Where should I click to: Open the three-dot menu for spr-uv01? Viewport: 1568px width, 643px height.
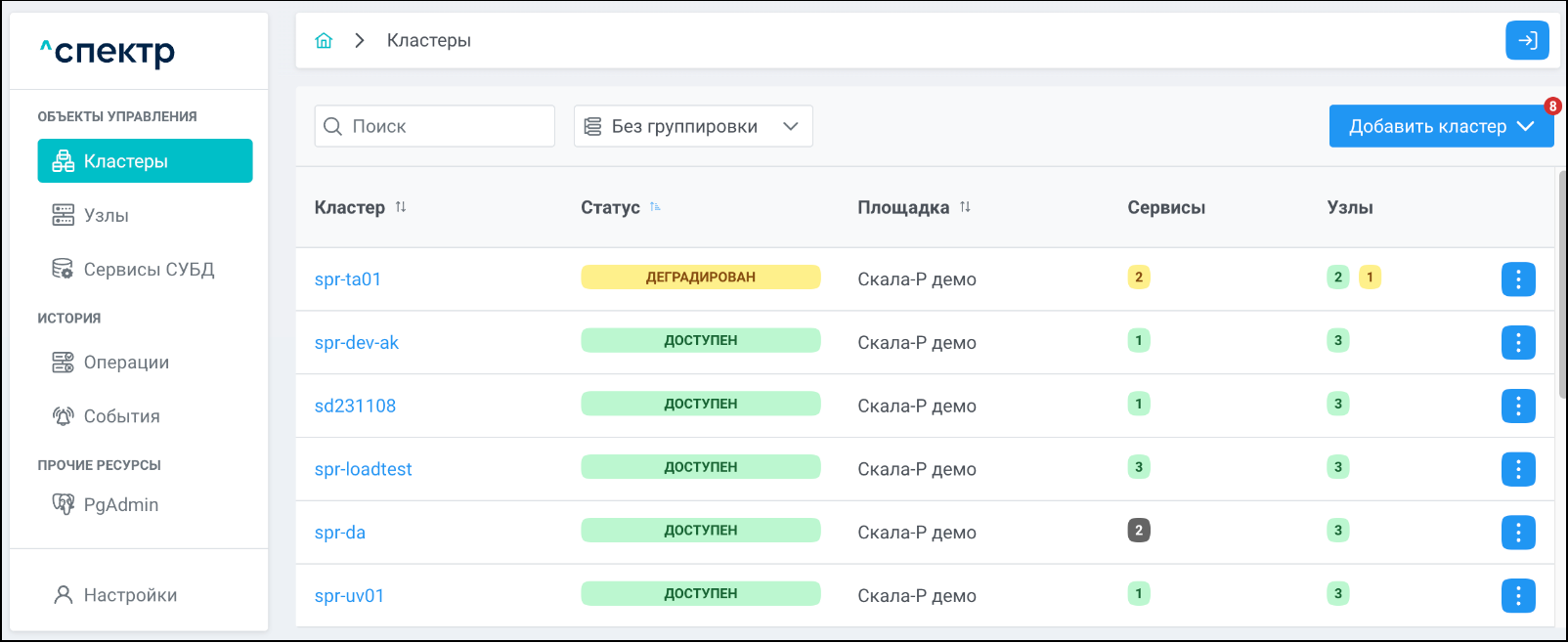point(1518,595)
